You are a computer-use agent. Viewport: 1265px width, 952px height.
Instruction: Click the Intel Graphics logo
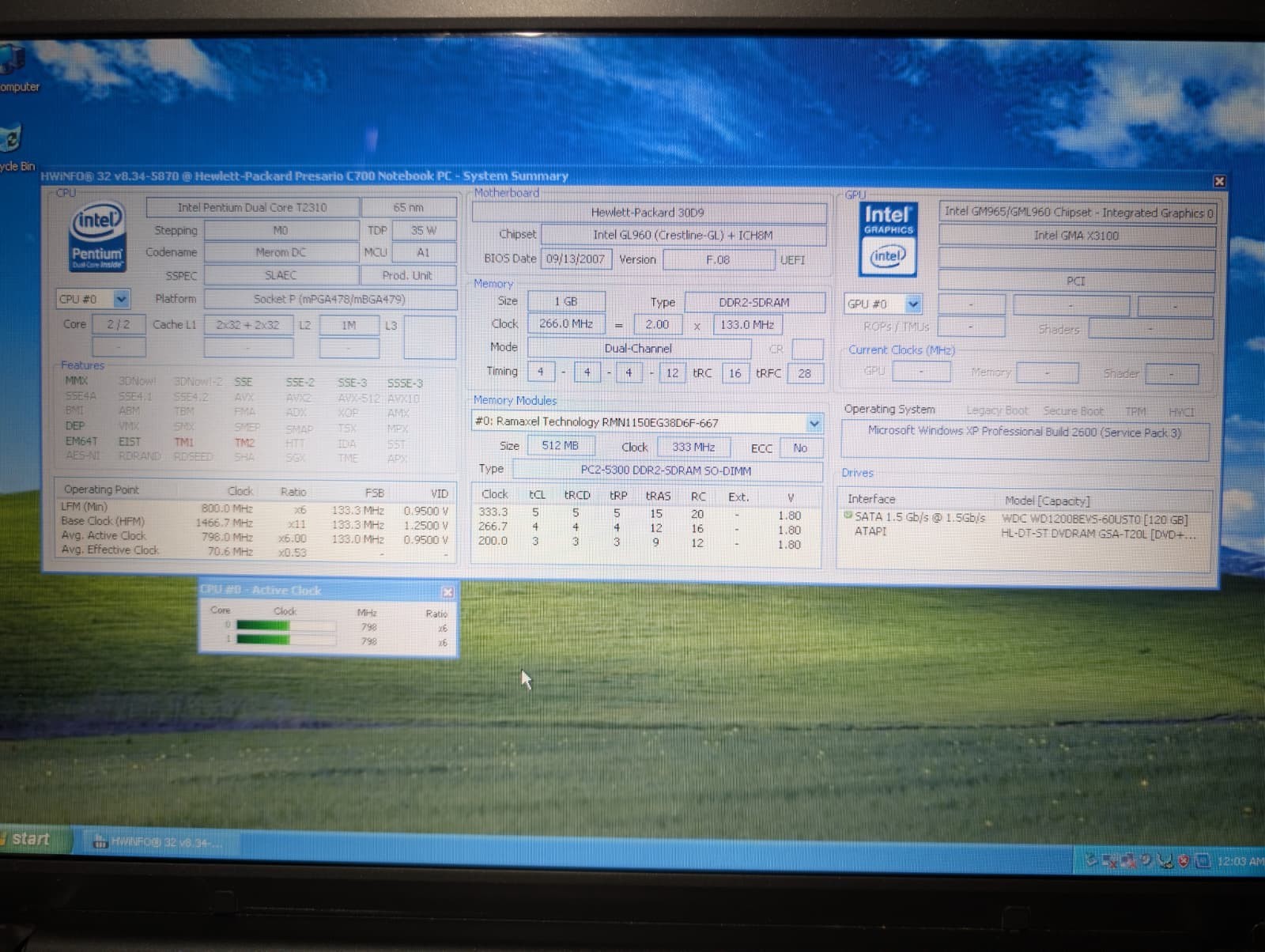(x=888, y=240)
